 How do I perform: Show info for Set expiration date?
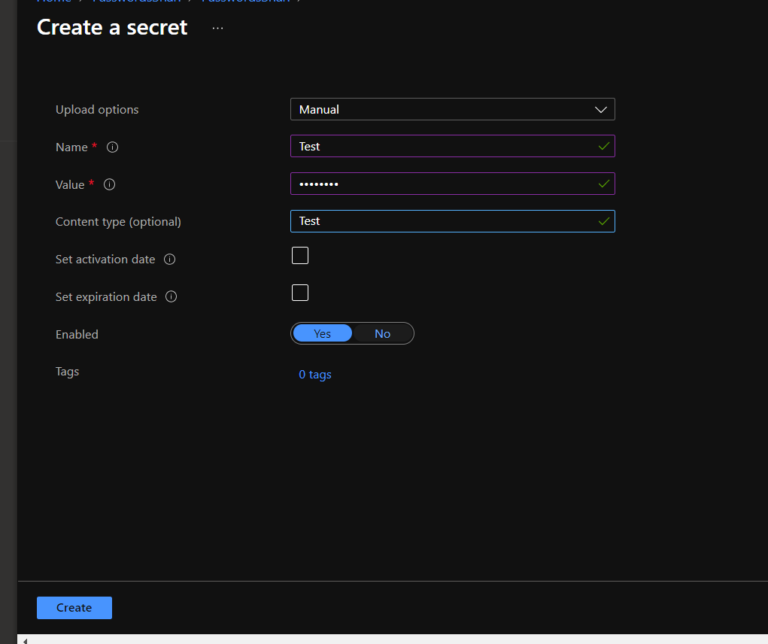(x=171, y=297)
